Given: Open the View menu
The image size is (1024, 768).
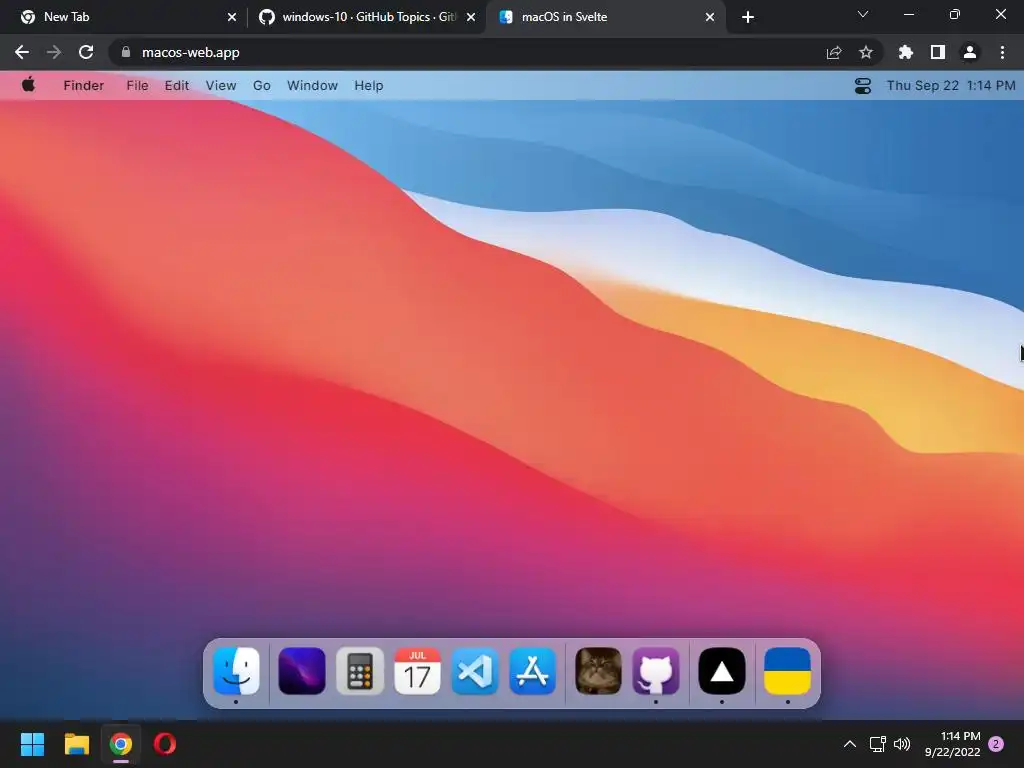Looking at the screenshot, I should coord(221,86).
